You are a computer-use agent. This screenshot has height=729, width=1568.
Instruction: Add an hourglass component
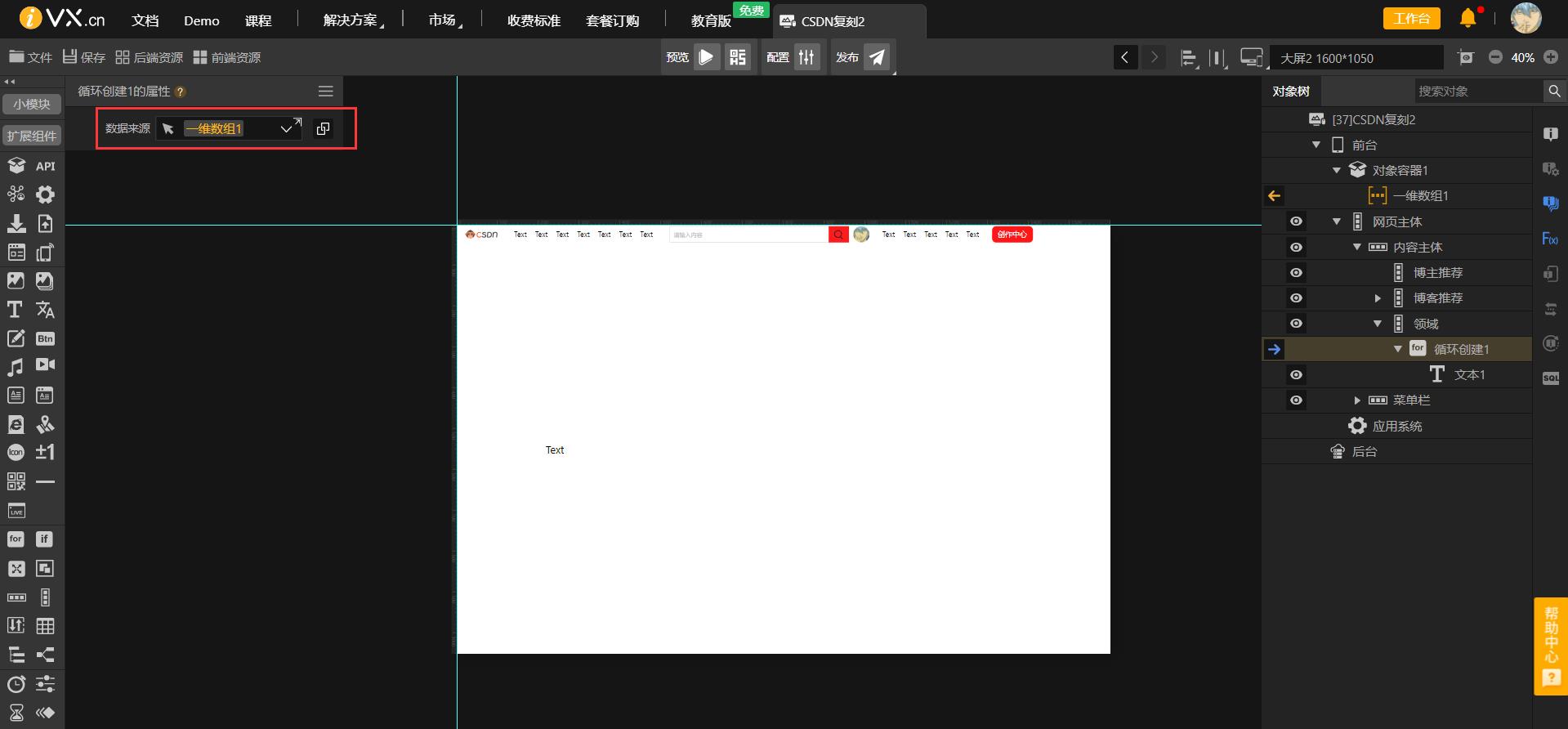click(x=16, y=713)
